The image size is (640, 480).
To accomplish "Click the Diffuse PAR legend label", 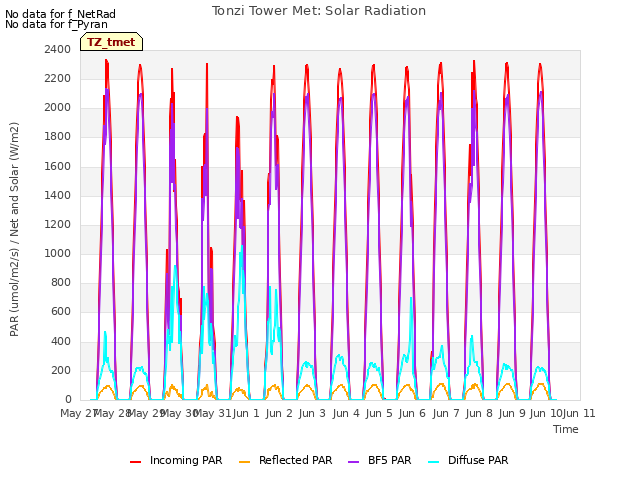I will click(x=478, y=460).
